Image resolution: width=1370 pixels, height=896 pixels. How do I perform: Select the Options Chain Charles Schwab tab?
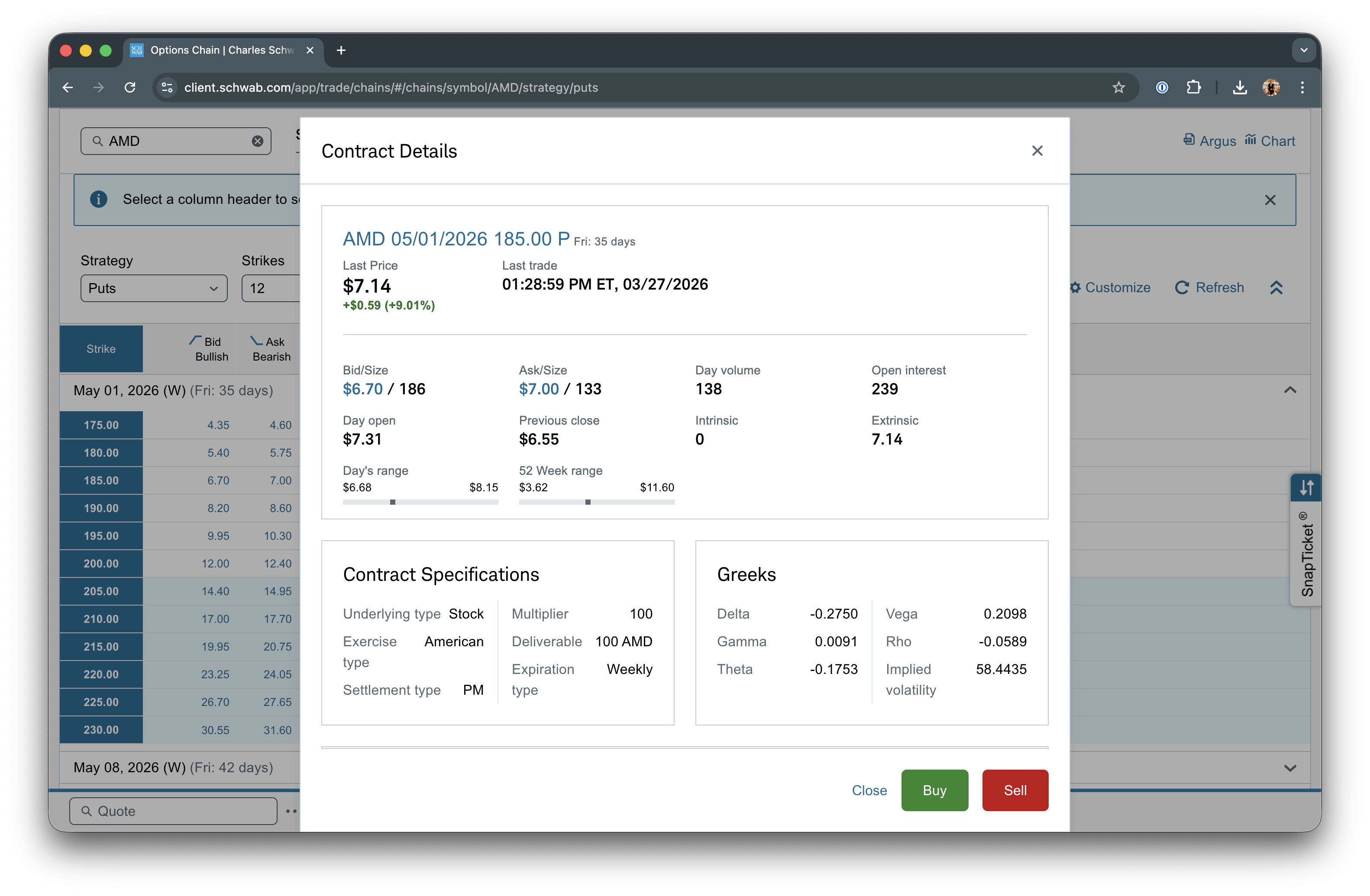point(223,50)
